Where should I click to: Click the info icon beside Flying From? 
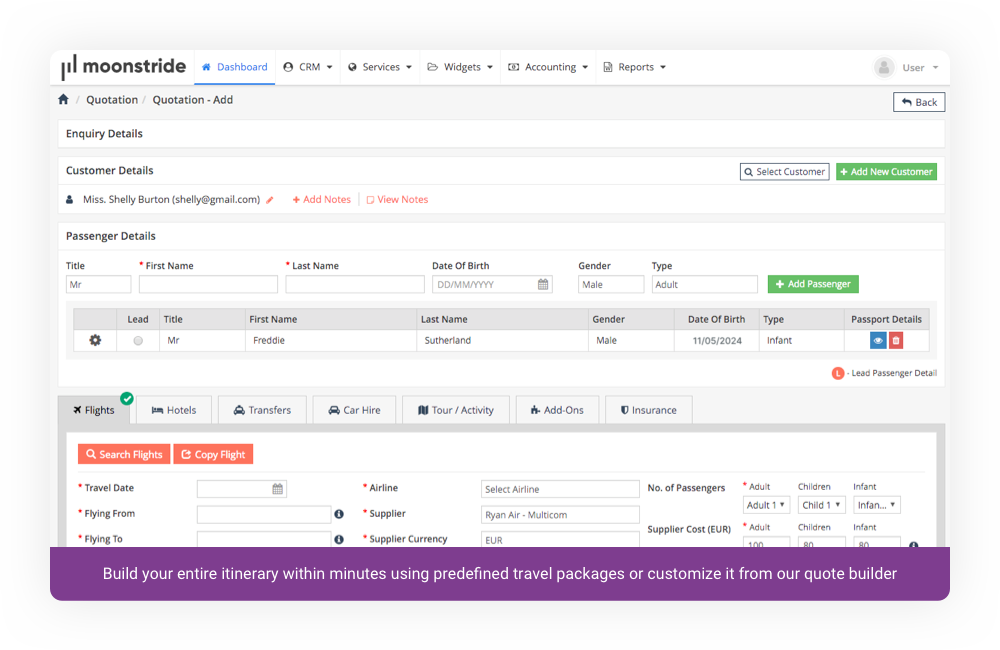[339, 514]
